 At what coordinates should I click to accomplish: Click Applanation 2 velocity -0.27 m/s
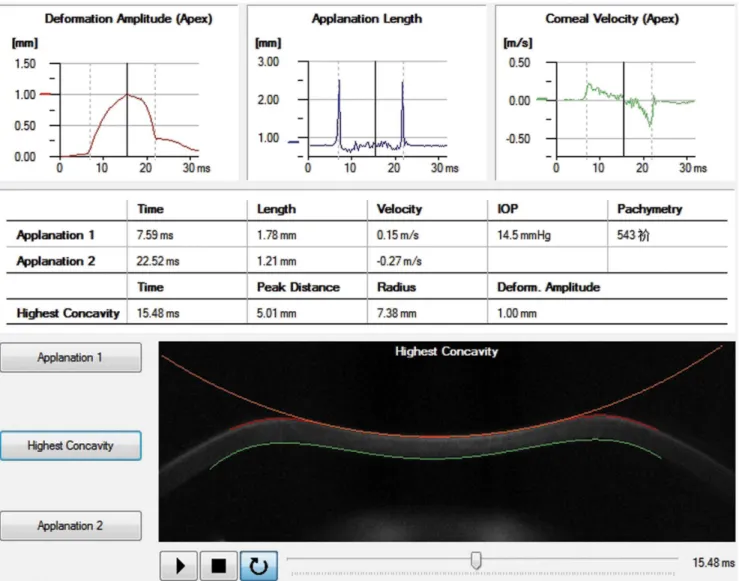click(399, 261)
